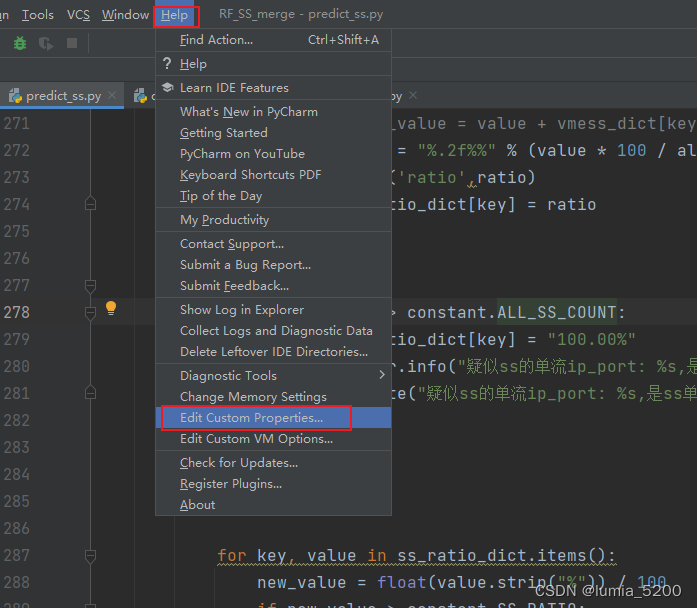Select Contact Support...
The image size is (697, 608).
273,244
